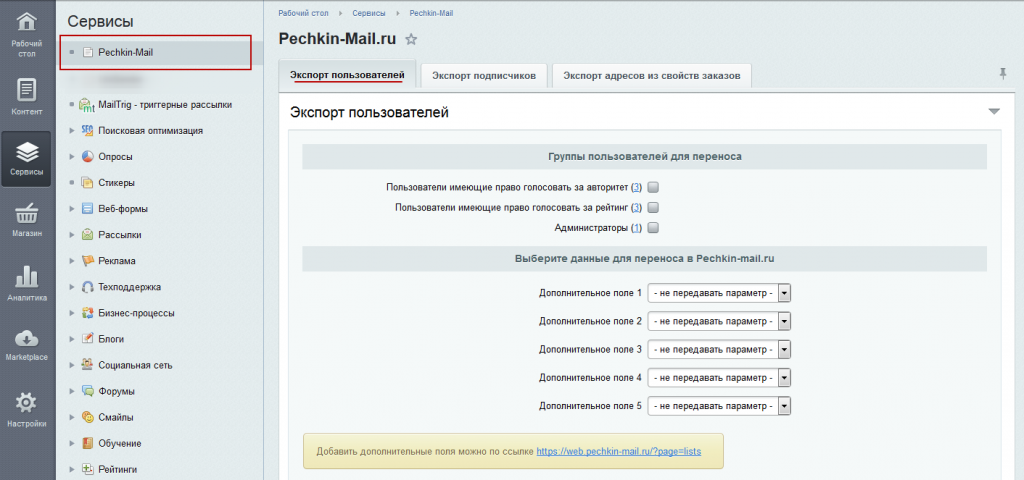Image resolution: width=1024 pixels, height=480 pixels.
Task: Click the Pechkin-Mail page icon in tree
Action: [x=88, y=52]
